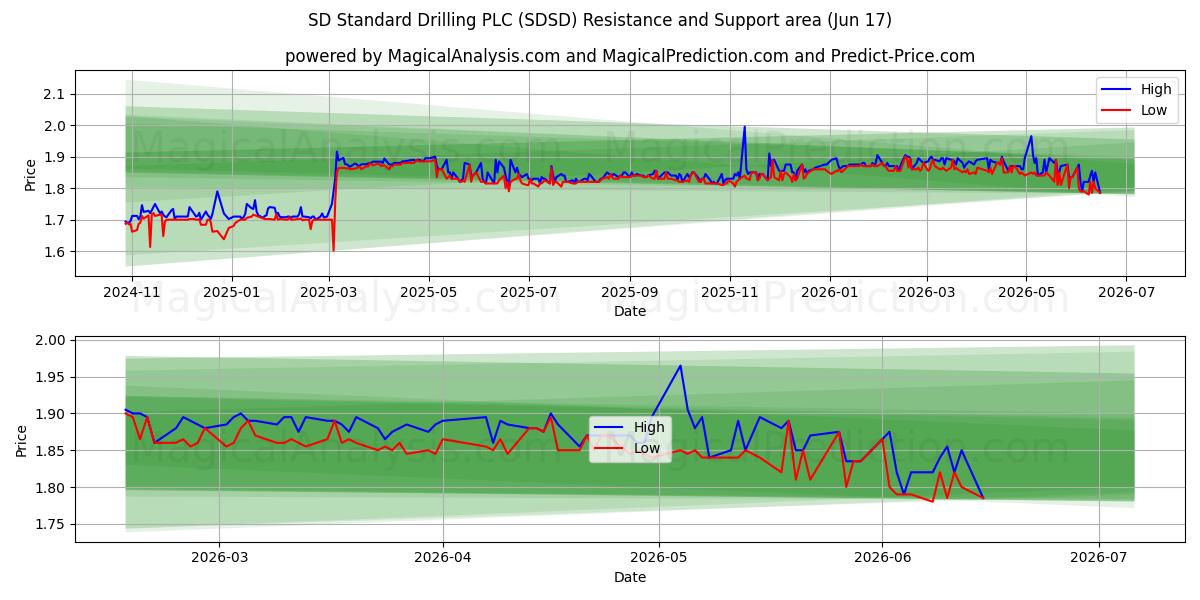Click the top chart '2026-07' tick label

pyautogui.click(x=1126, y=293)
